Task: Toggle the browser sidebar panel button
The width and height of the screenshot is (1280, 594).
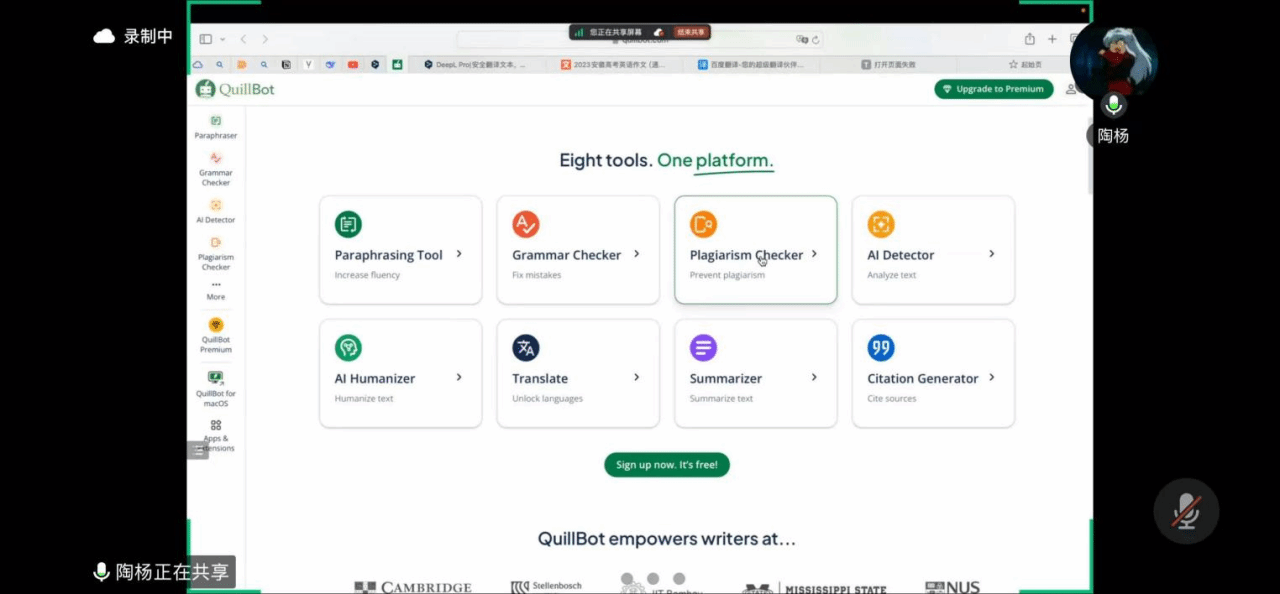Action: (205, 39)
